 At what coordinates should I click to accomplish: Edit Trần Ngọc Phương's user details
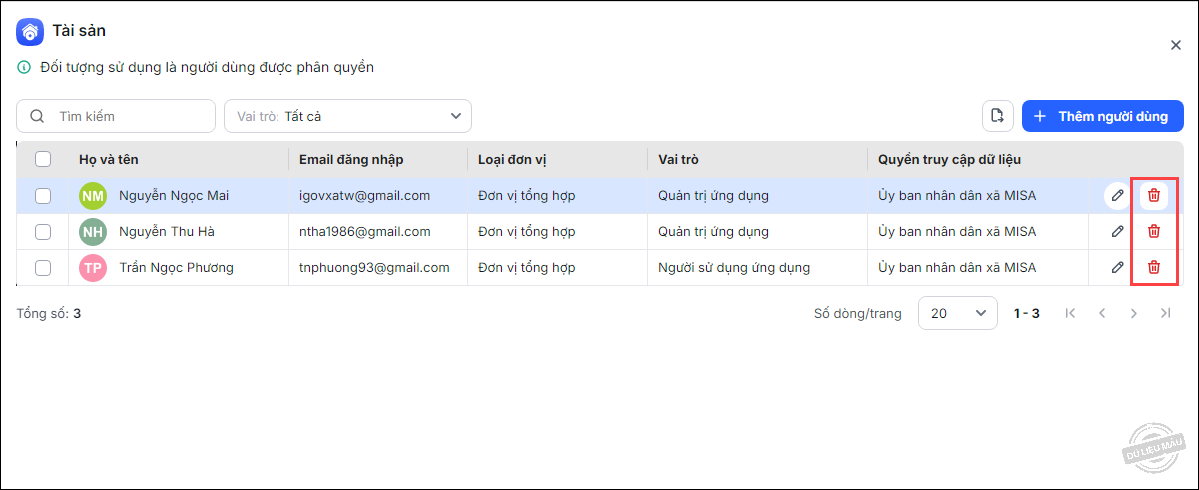[1117, 267]
